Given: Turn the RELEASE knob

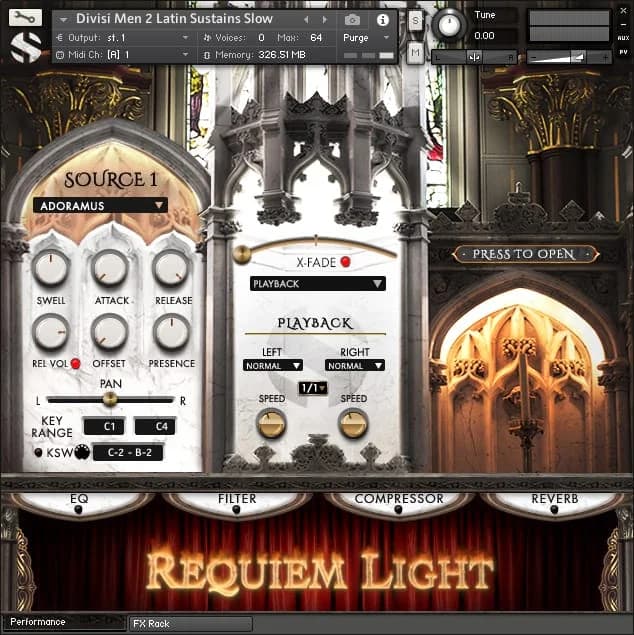Looking at the screenshot, I should (171, 268).
